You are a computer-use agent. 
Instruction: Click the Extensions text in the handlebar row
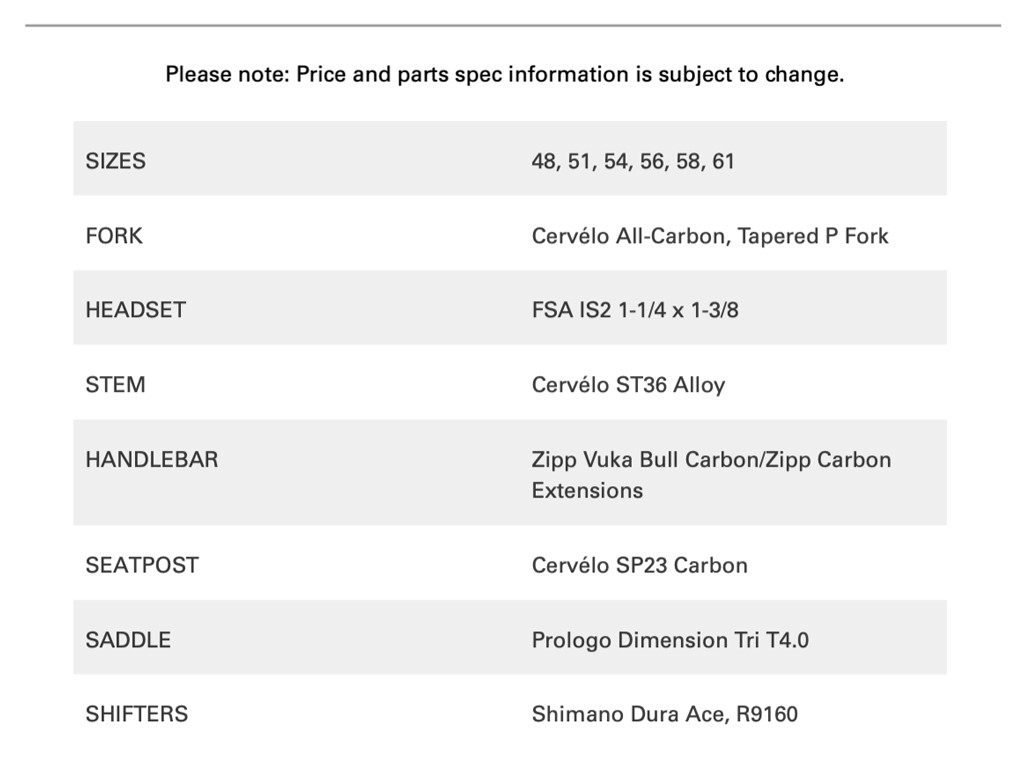click(x=587, y=491)
